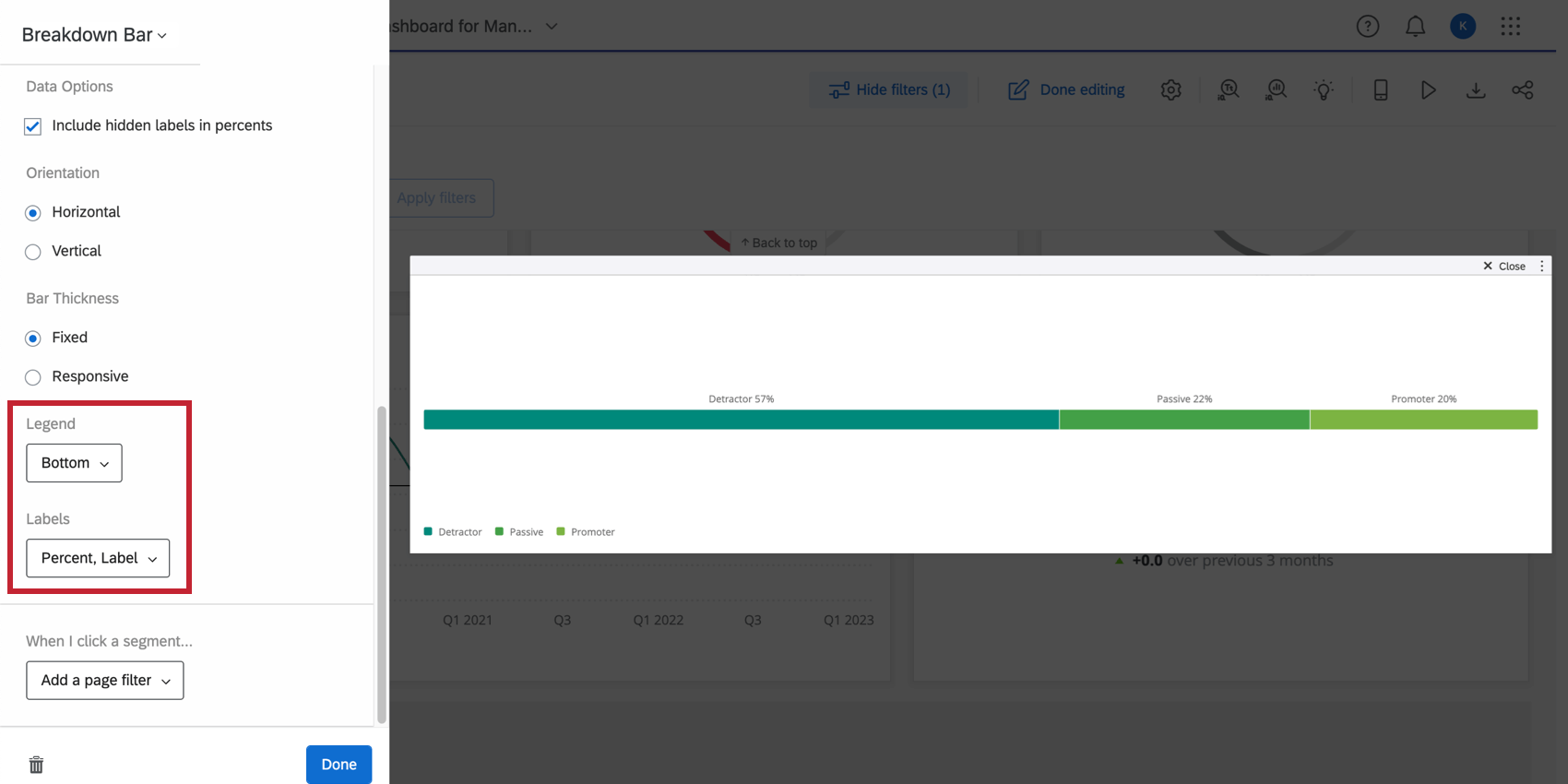Expand the Add a page filter dropdown

[104, 681]
